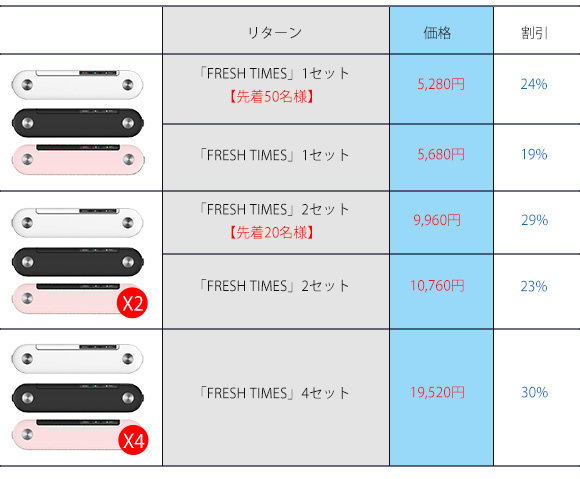Select the 【先着20名様】 red label

(272, 233)
